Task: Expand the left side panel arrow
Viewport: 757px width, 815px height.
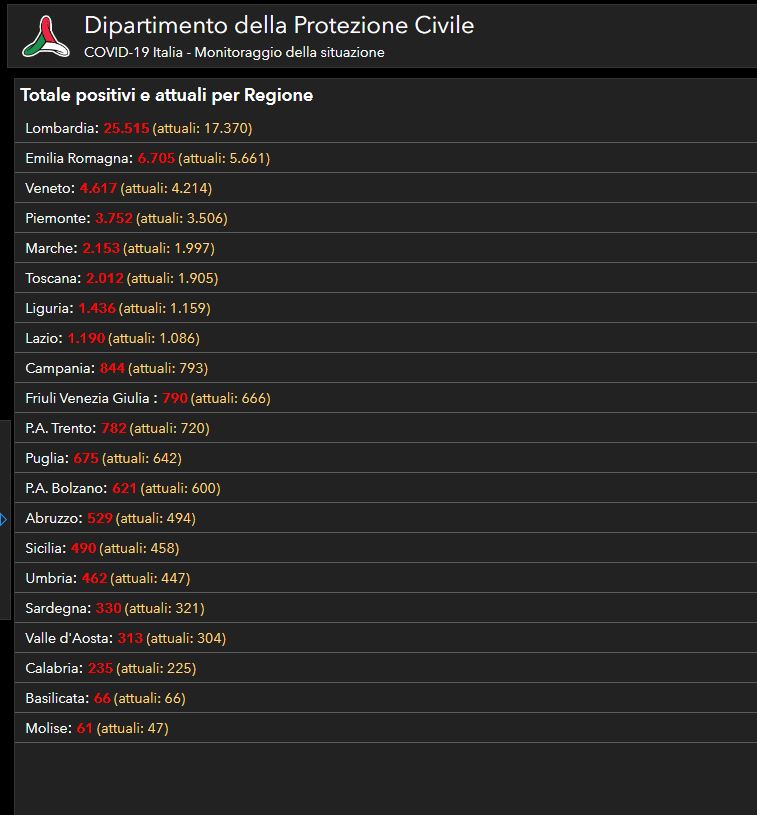Action: [4, 519]
